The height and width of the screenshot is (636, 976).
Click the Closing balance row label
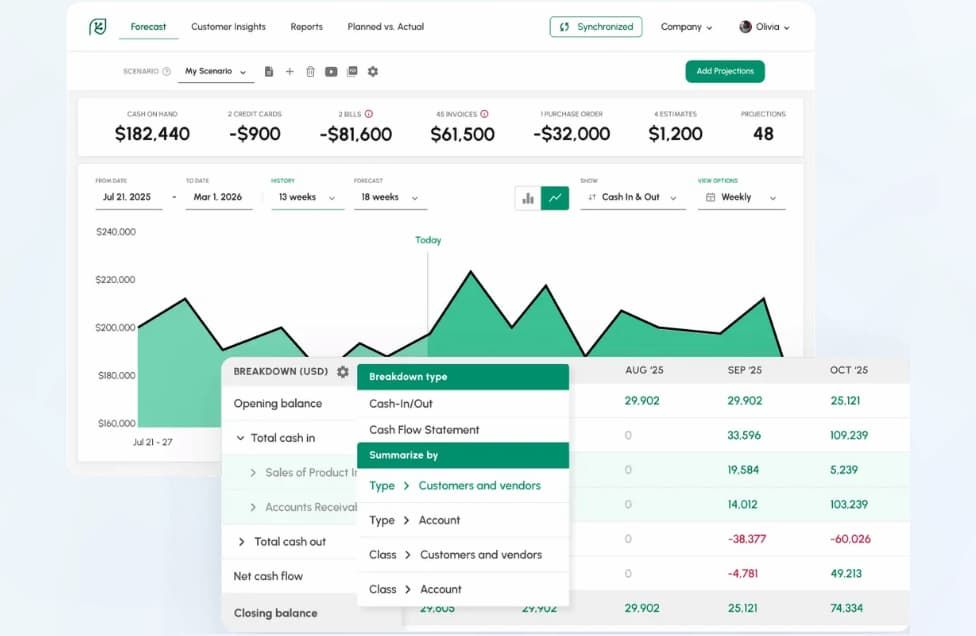pos(276,613)
